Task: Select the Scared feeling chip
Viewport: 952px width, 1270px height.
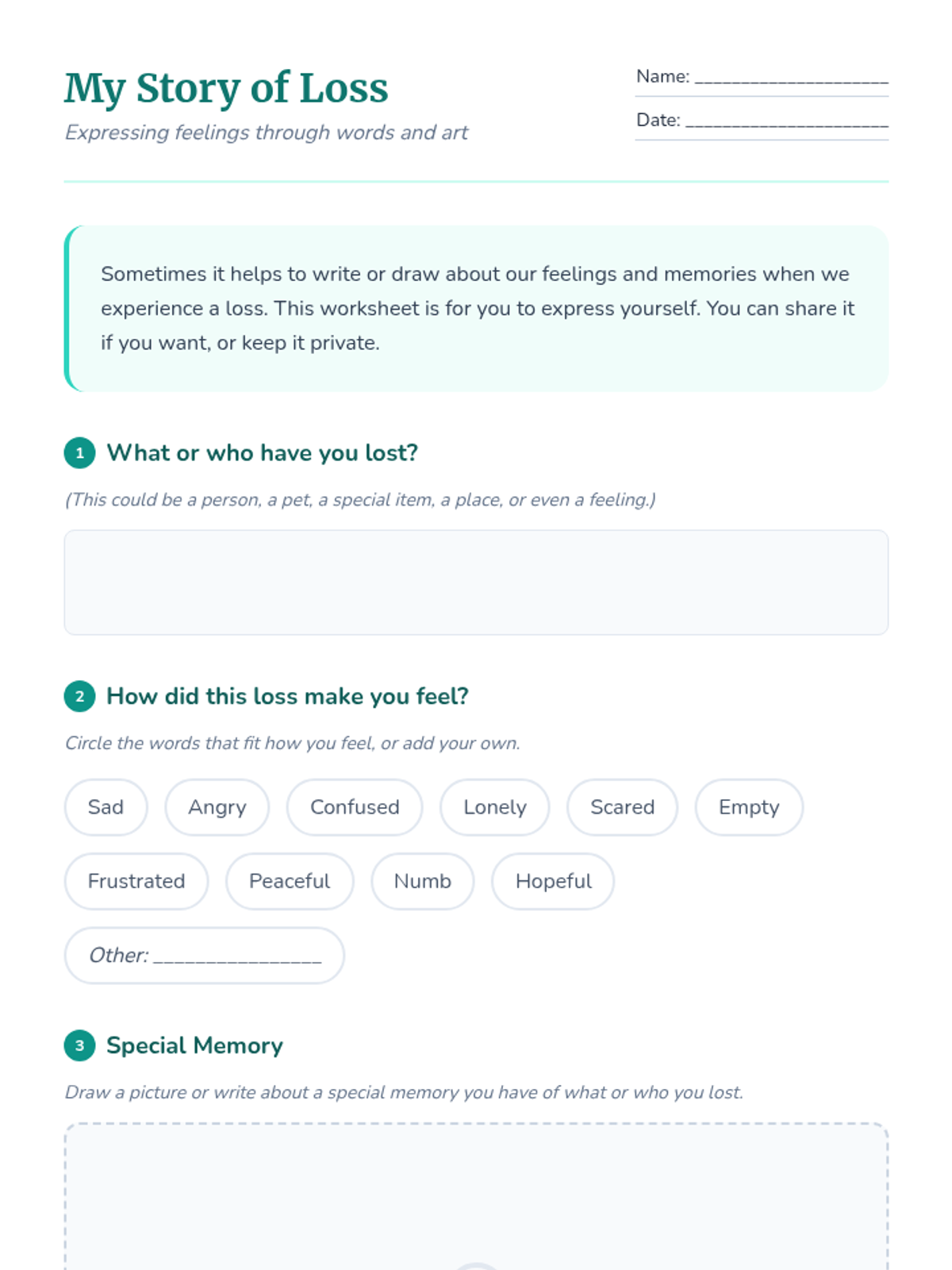Action: point(622,807)
